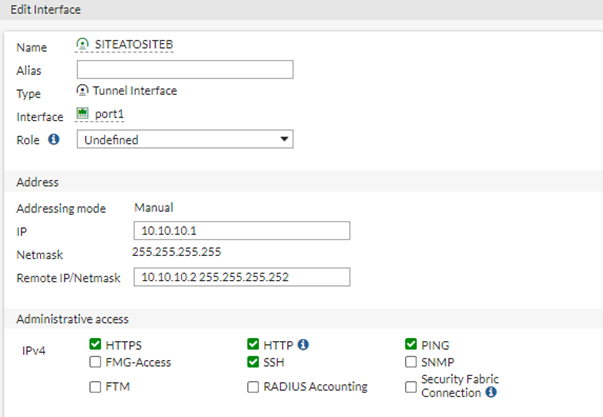This screenshot has height=417, width=603.
Task: Toggle the PING access checkbox
Action: (x=411, y=344)
